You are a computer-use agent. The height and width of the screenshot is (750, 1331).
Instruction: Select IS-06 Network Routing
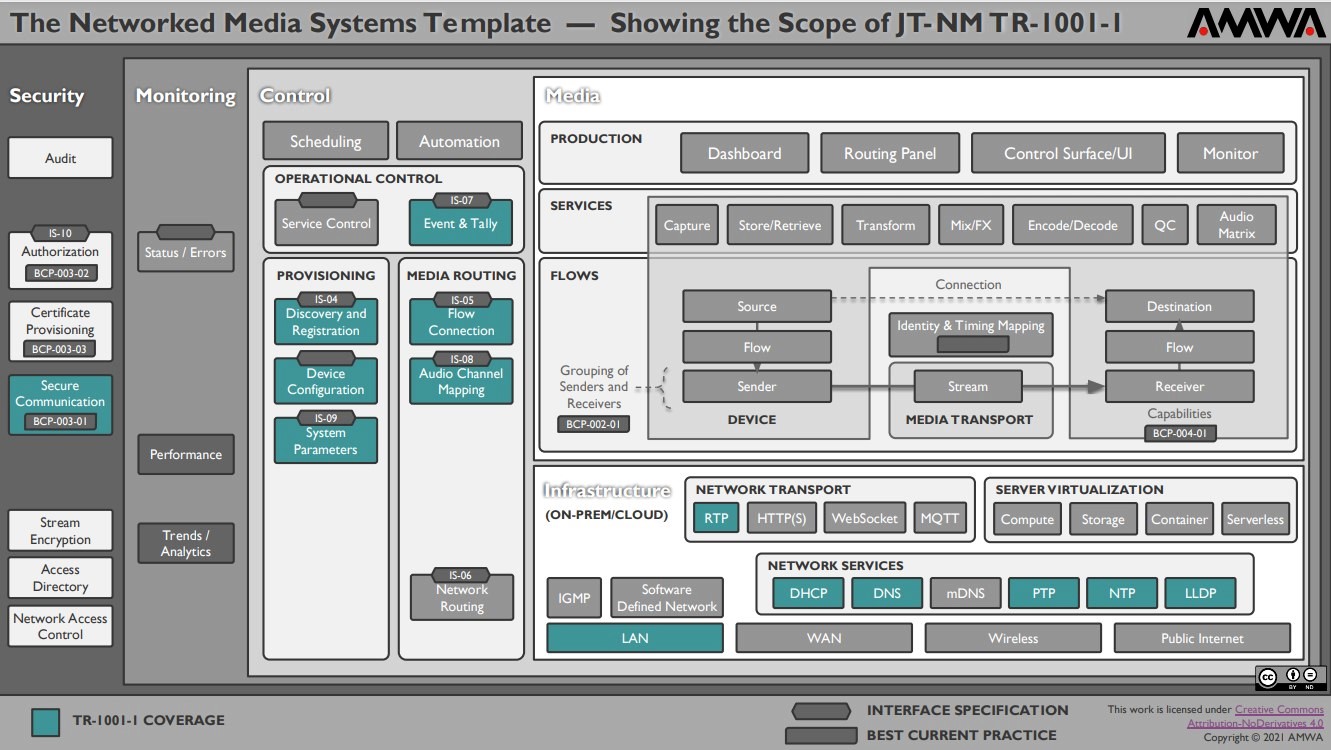[x=461, y=596]
